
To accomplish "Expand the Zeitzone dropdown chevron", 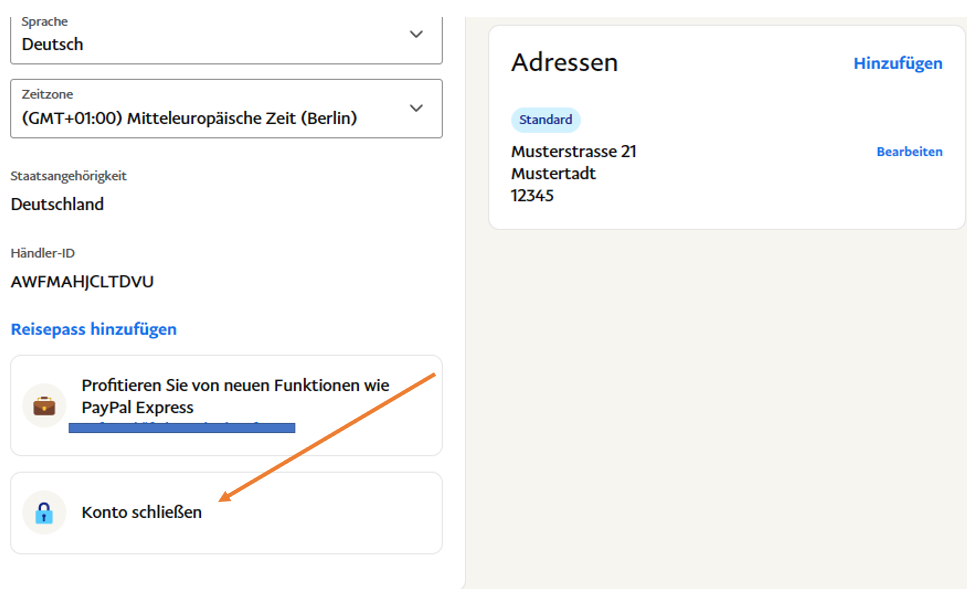I will [x=416, y=108].
